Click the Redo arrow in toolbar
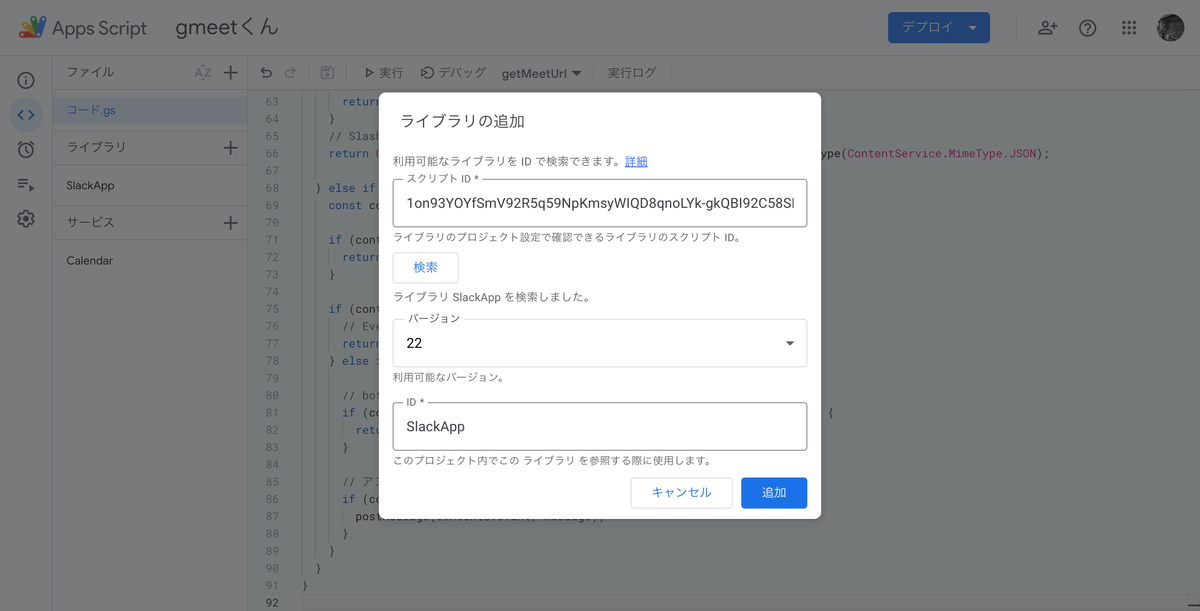 (x=290, y=72)
